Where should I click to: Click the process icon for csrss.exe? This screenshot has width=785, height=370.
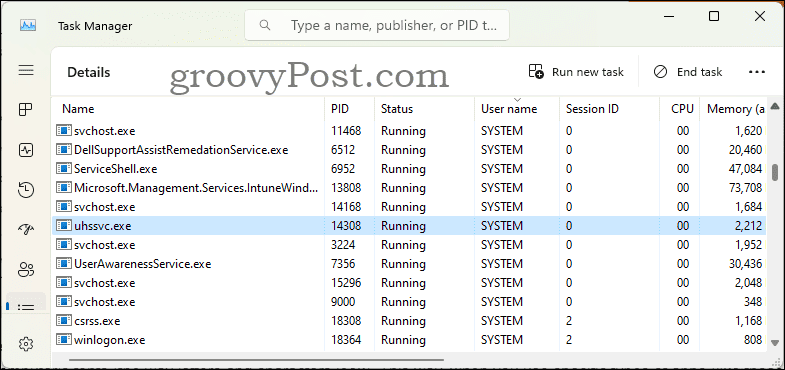coord(64,321)
